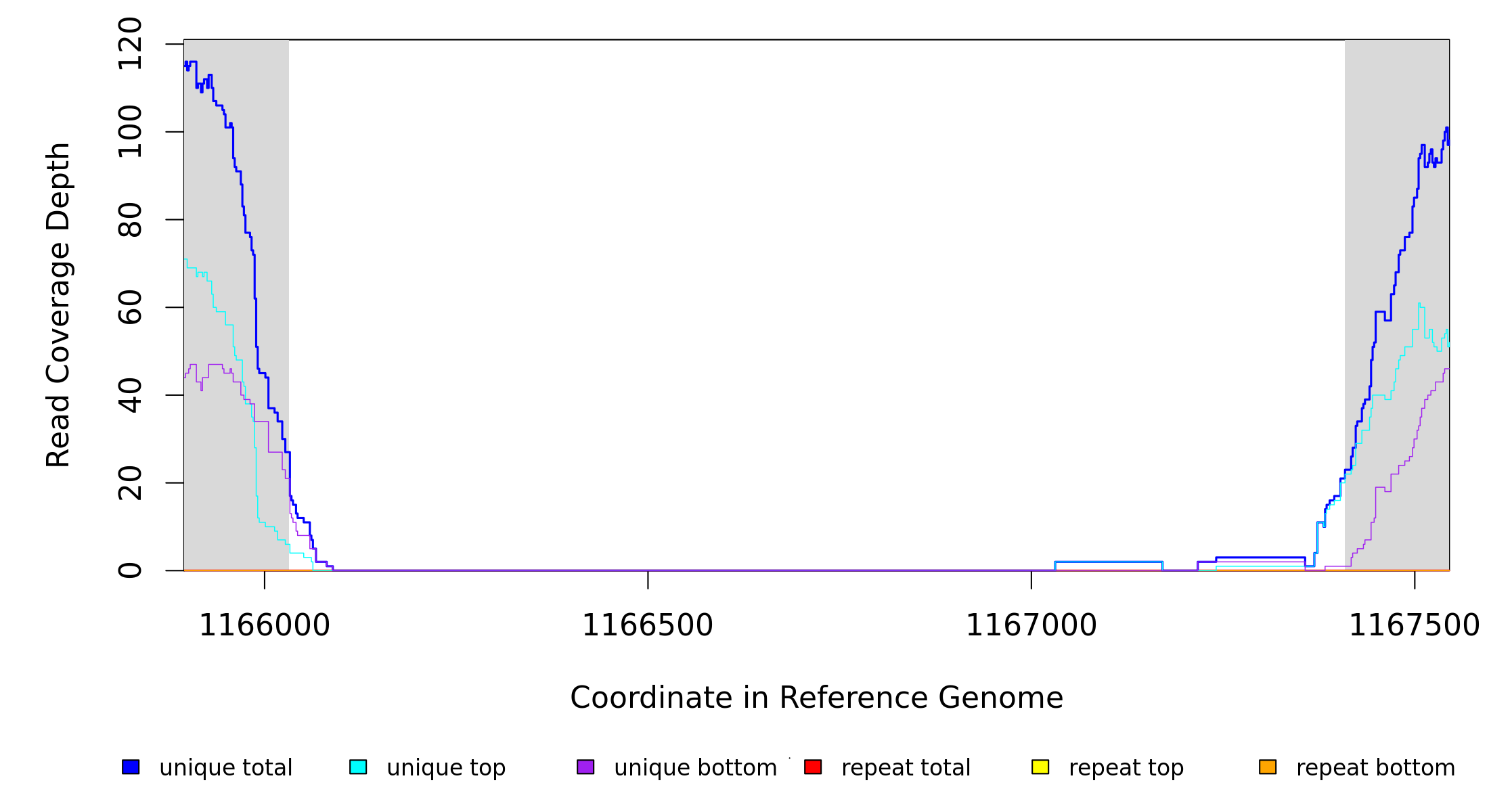Click the blue unique total legend swatch
The image size is (1489, 812).
click(x=131, y=767)
